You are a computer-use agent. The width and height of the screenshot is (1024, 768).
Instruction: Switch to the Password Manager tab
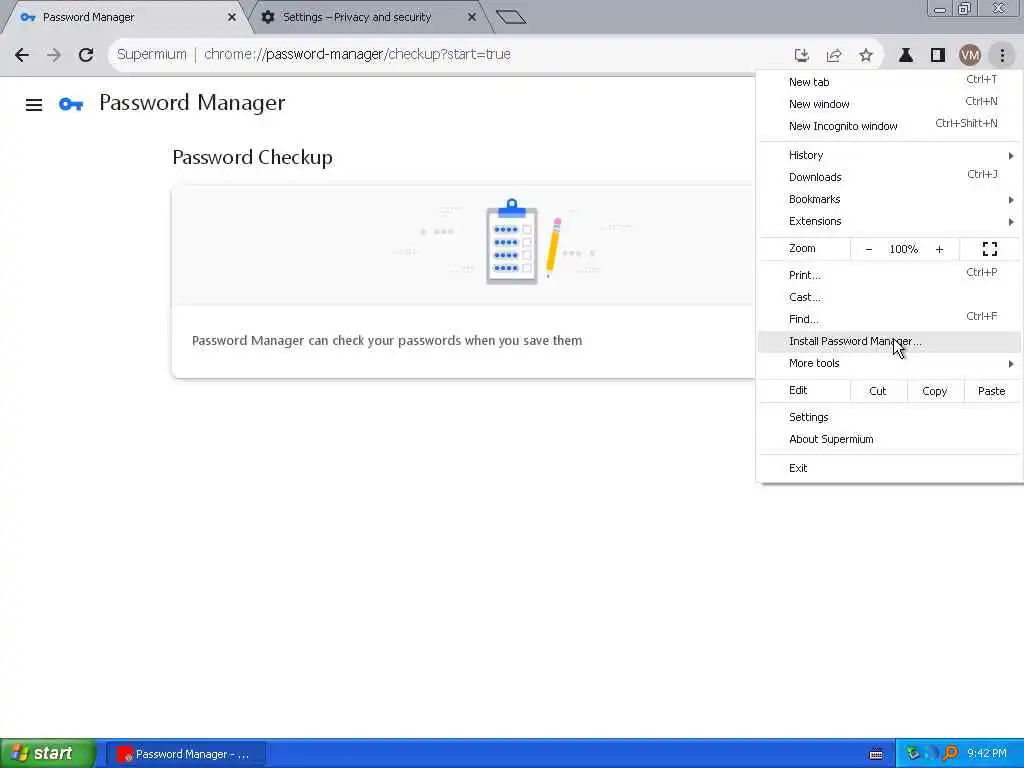(x=124, y=17)
